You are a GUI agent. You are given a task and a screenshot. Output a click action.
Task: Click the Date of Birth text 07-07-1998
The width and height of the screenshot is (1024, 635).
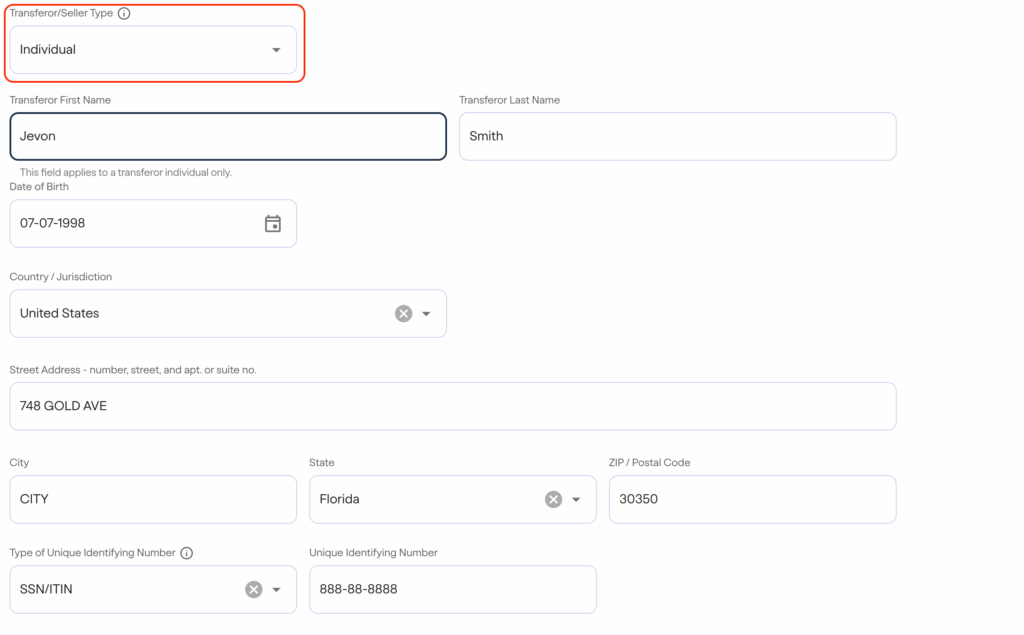point(53,223)
